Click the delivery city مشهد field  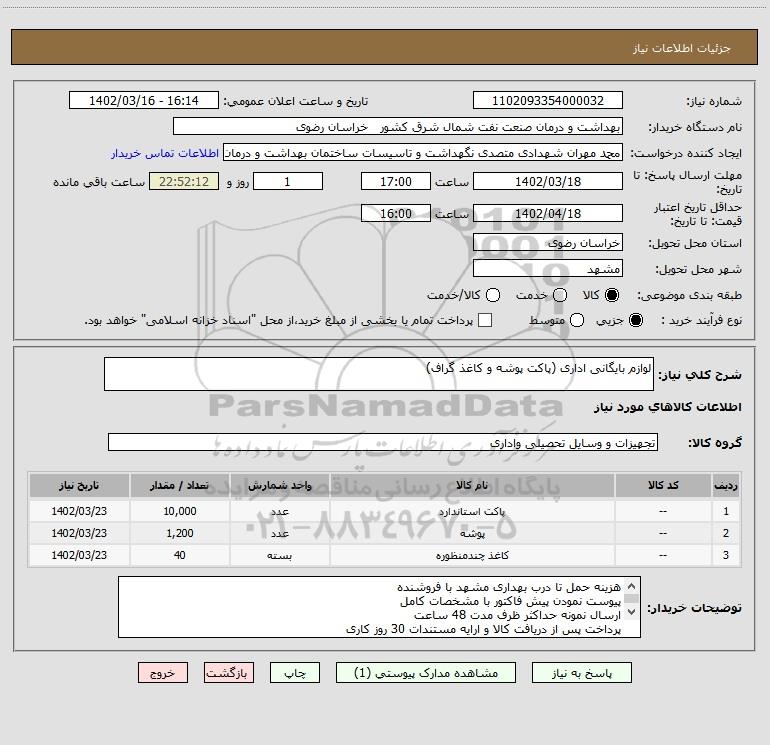(548, 269)
